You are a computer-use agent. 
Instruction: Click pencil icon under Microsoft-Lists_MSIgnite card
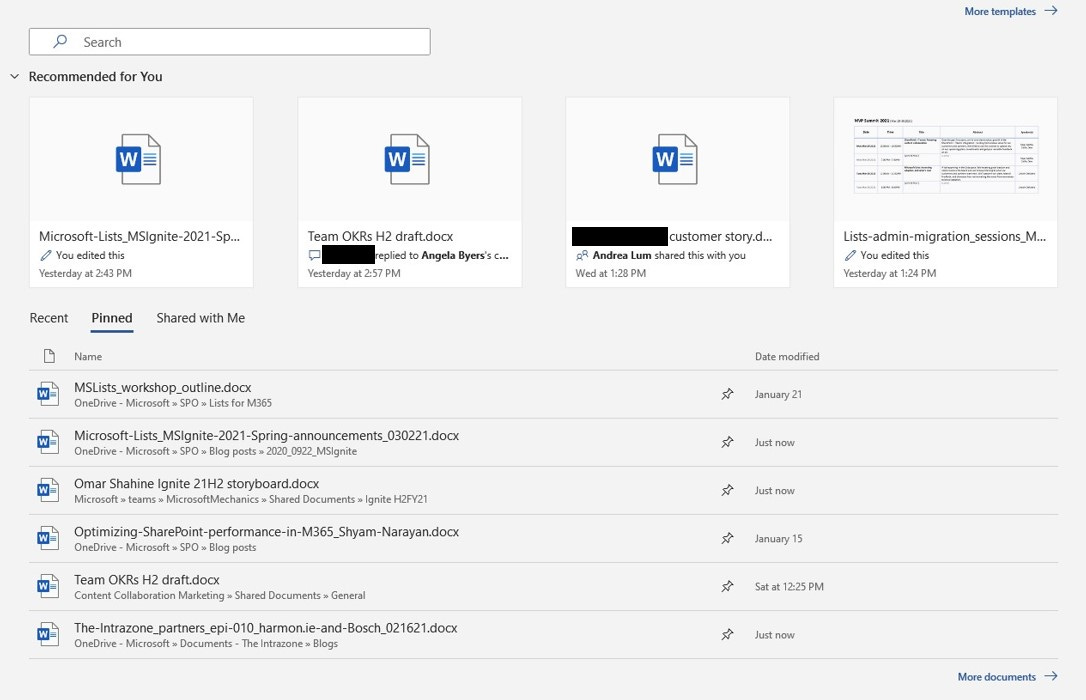(46, 255)
